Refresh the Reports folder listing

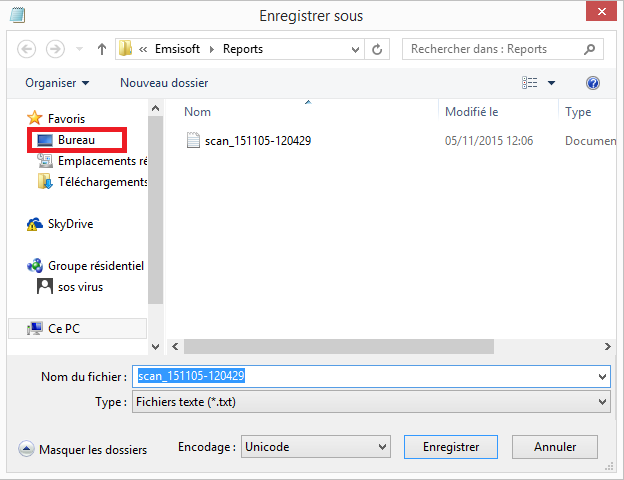tap(377, 49)
